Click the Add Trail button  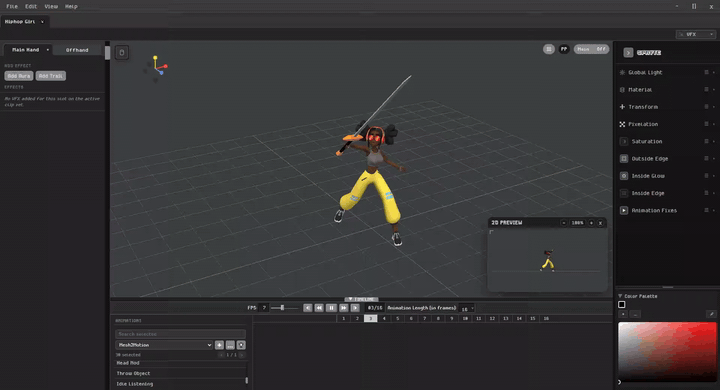coord(51,76)
